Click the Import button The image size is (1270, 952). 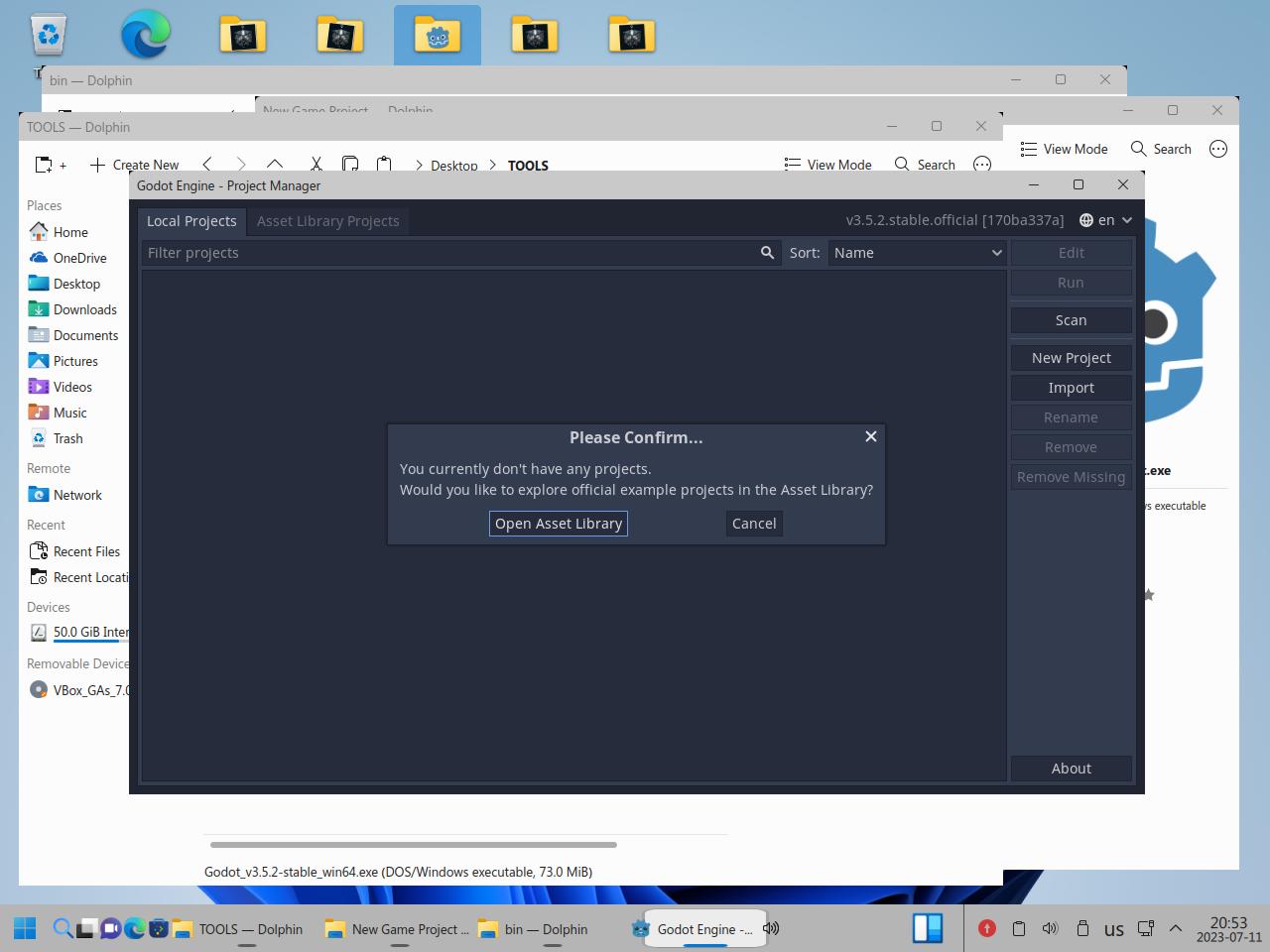[1072, 388]
